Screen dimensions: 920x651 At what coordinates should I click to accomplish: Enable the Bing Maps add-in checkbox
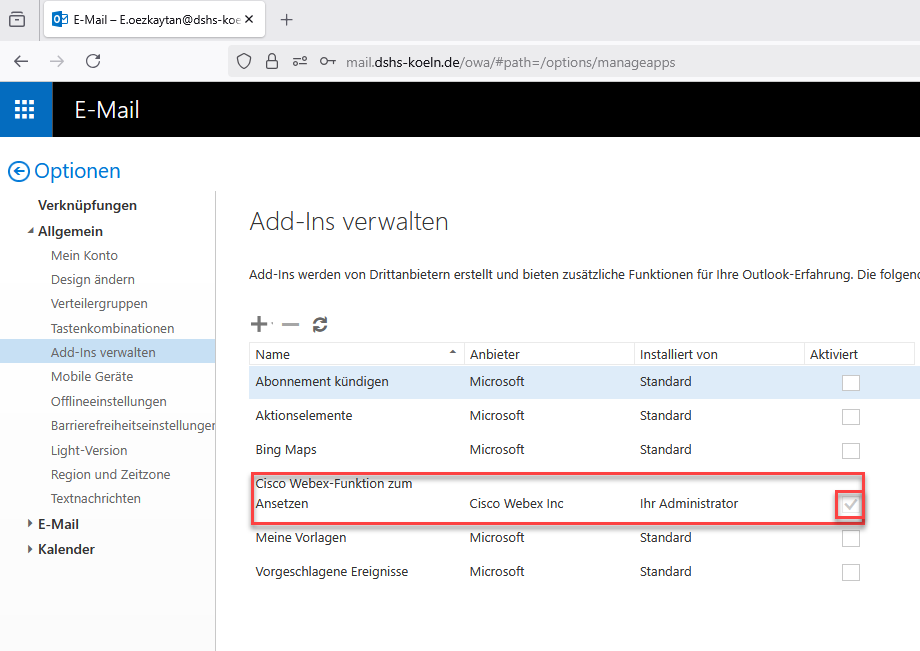[x=851, y=450]
